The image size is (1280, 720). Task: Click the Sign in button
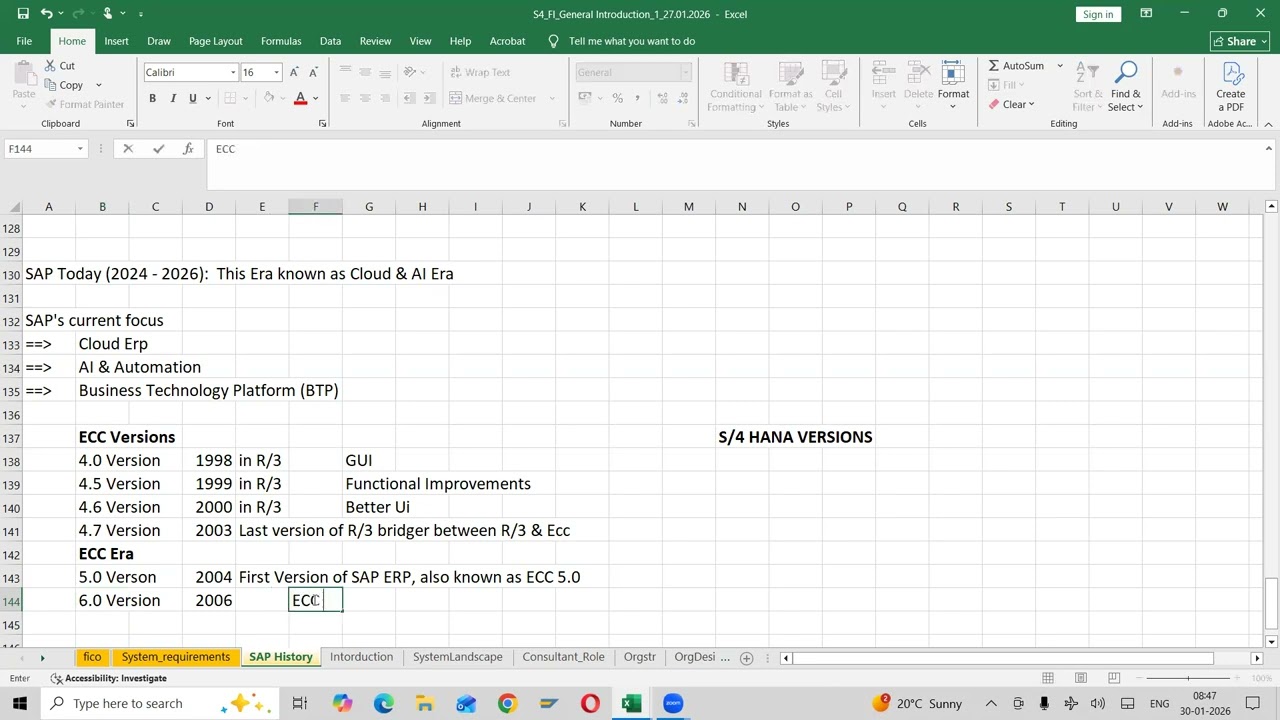pyautogui.click(x=1098, y=14)
